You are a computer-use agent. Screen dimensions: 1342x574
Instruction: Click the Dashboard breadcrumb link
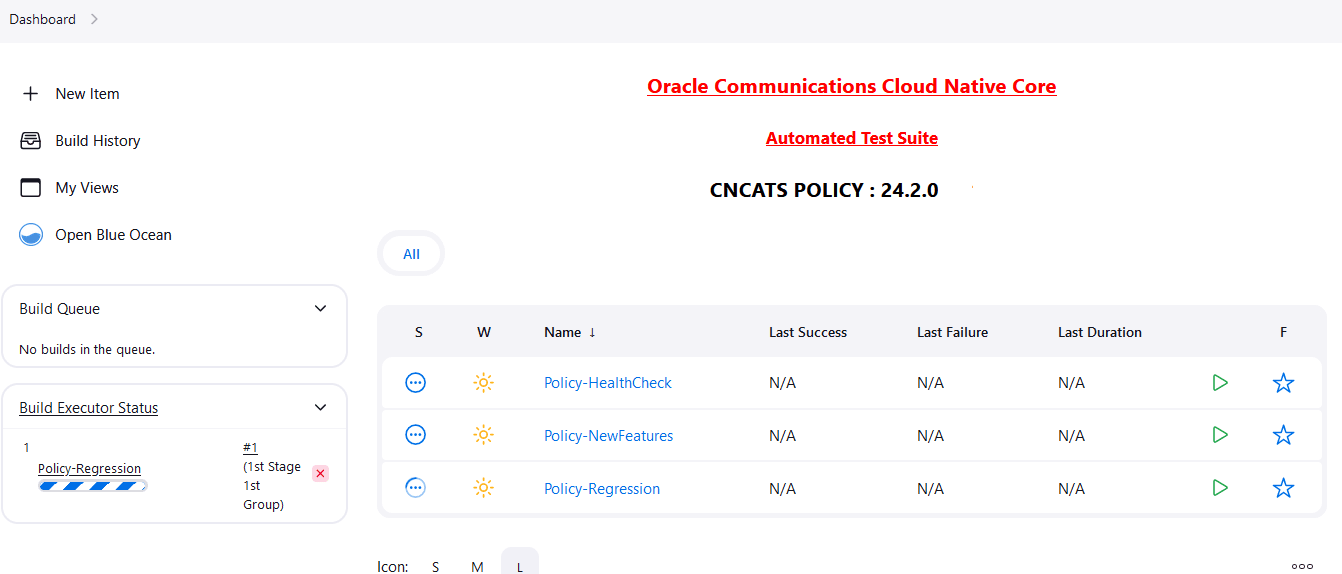[x=43, y=19]
